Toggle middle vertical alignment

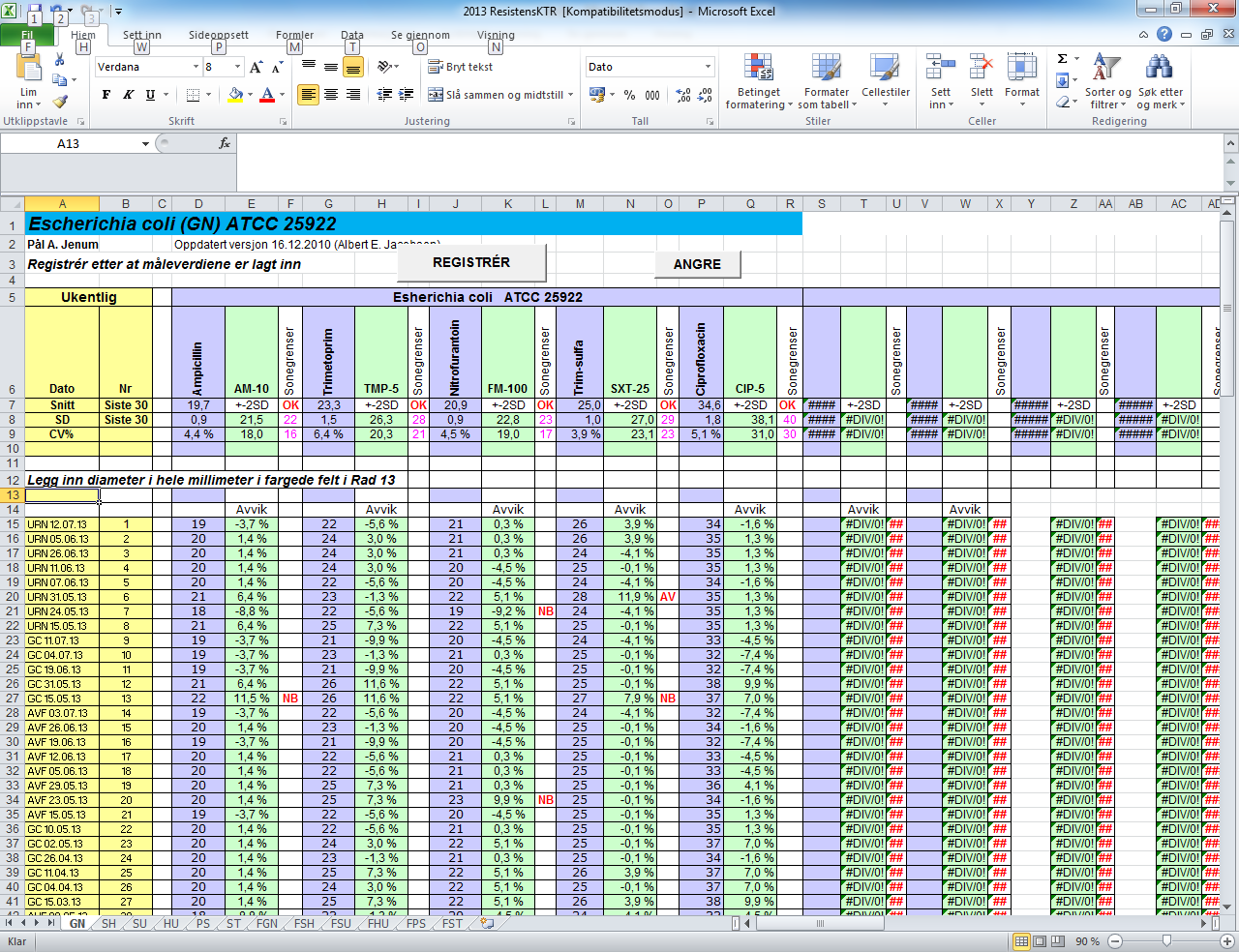[x=331, y=67]
